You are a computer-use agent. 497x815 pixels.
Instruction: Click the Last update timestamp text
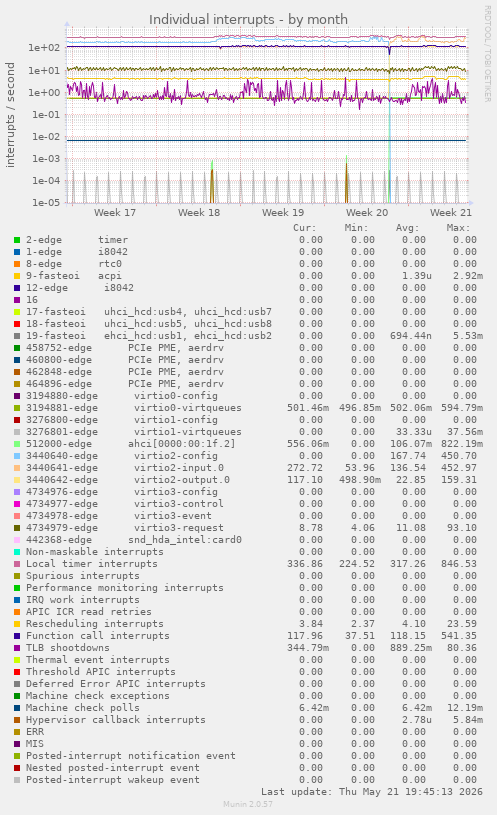pyautogui.click(x=372, y=792)
